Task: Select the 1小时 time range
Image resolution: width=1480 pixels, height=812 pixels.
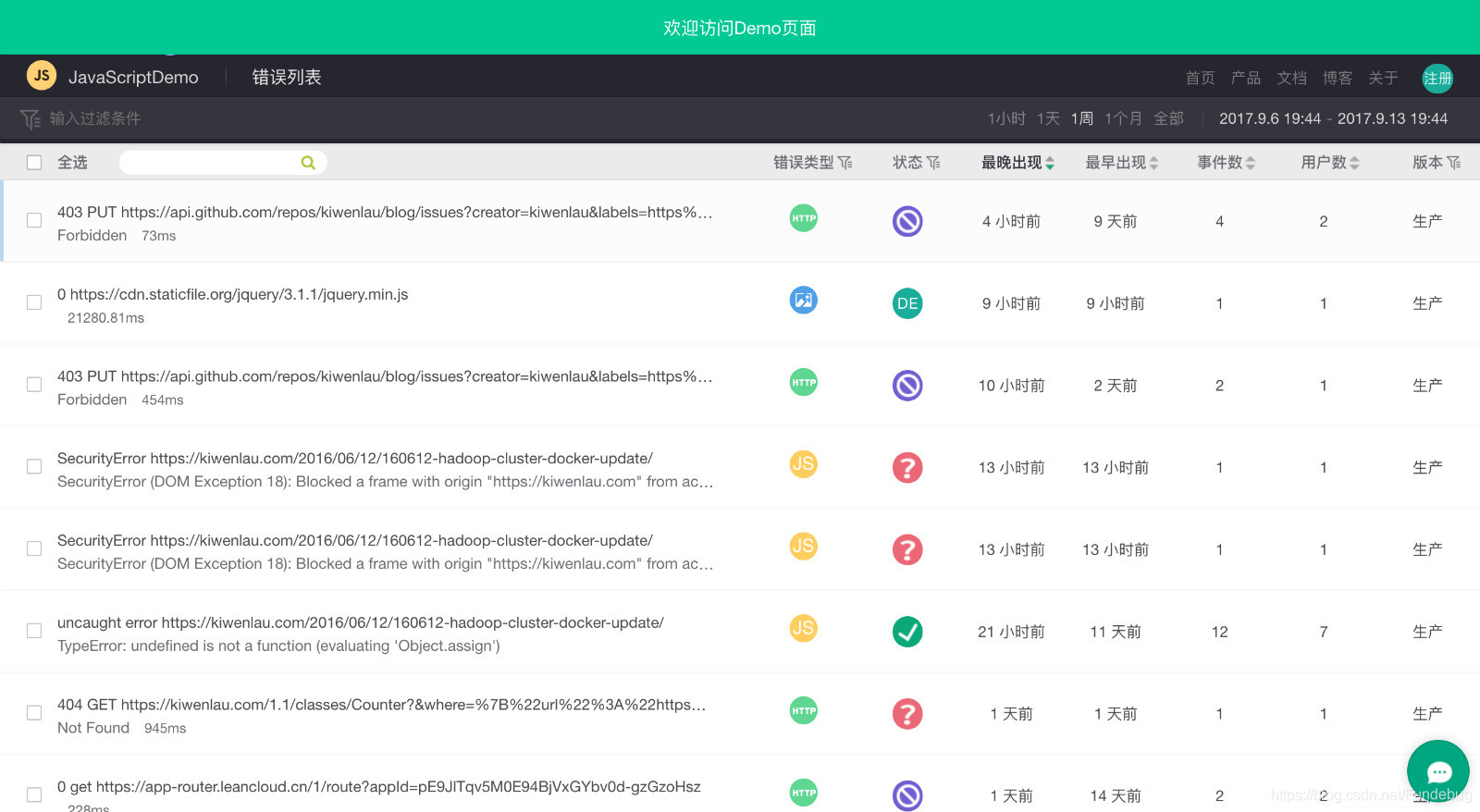Action: point(1006,118)
